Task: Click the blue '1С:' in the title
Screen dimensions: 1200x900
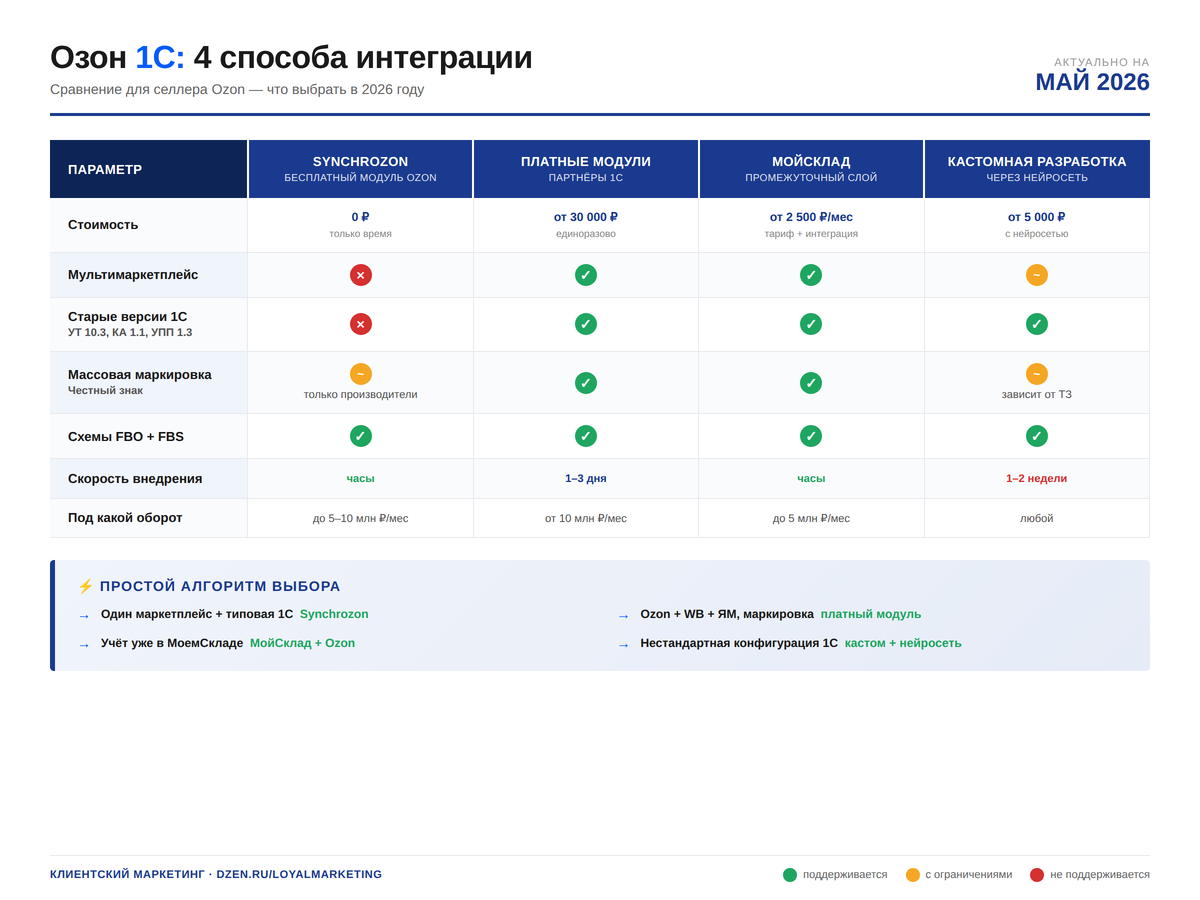Action: click(x=160, y=57)
